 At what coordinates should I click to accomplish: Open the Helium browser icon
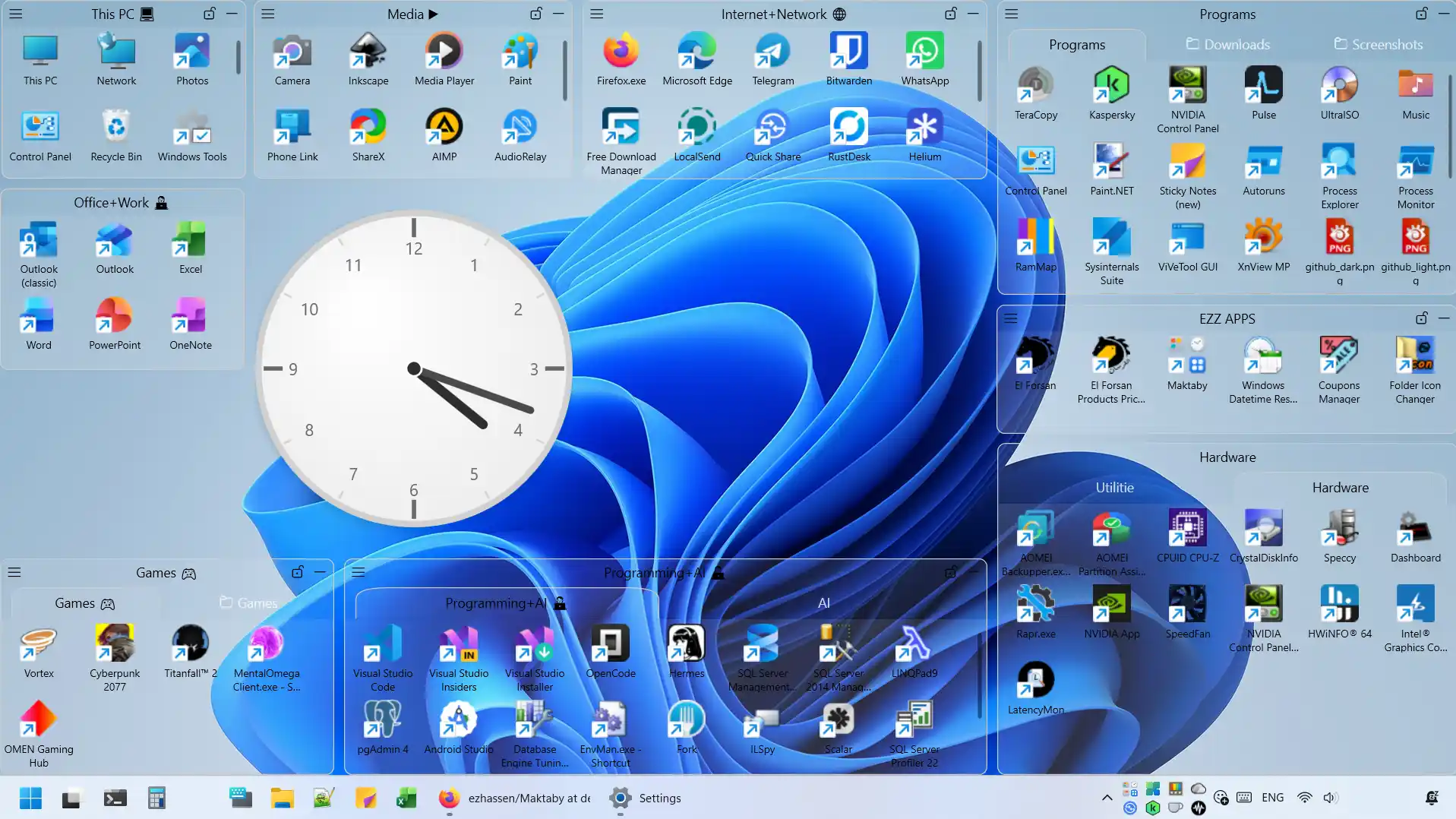coord(925,135)
